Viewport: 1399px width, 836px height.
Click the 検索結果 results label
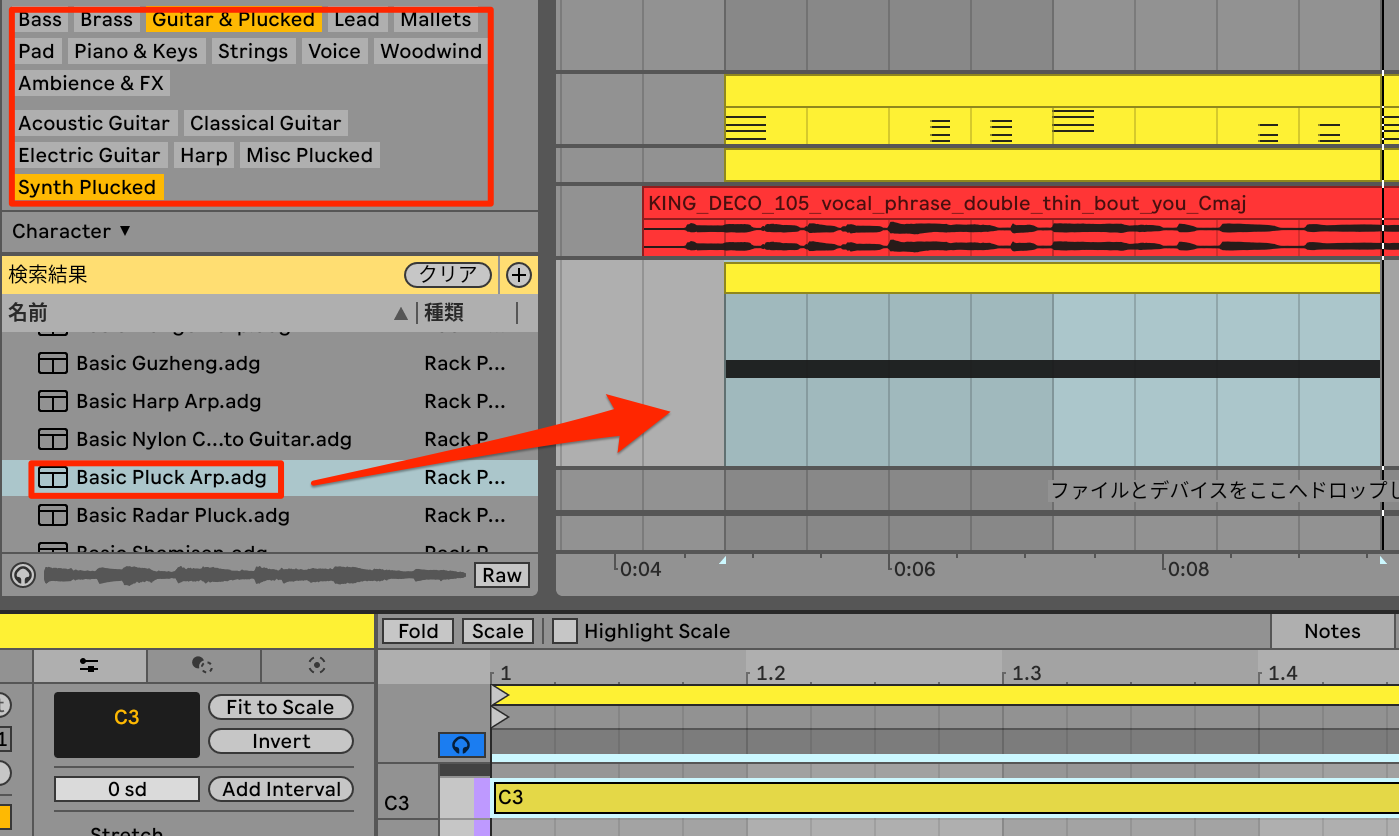[48, 274]
